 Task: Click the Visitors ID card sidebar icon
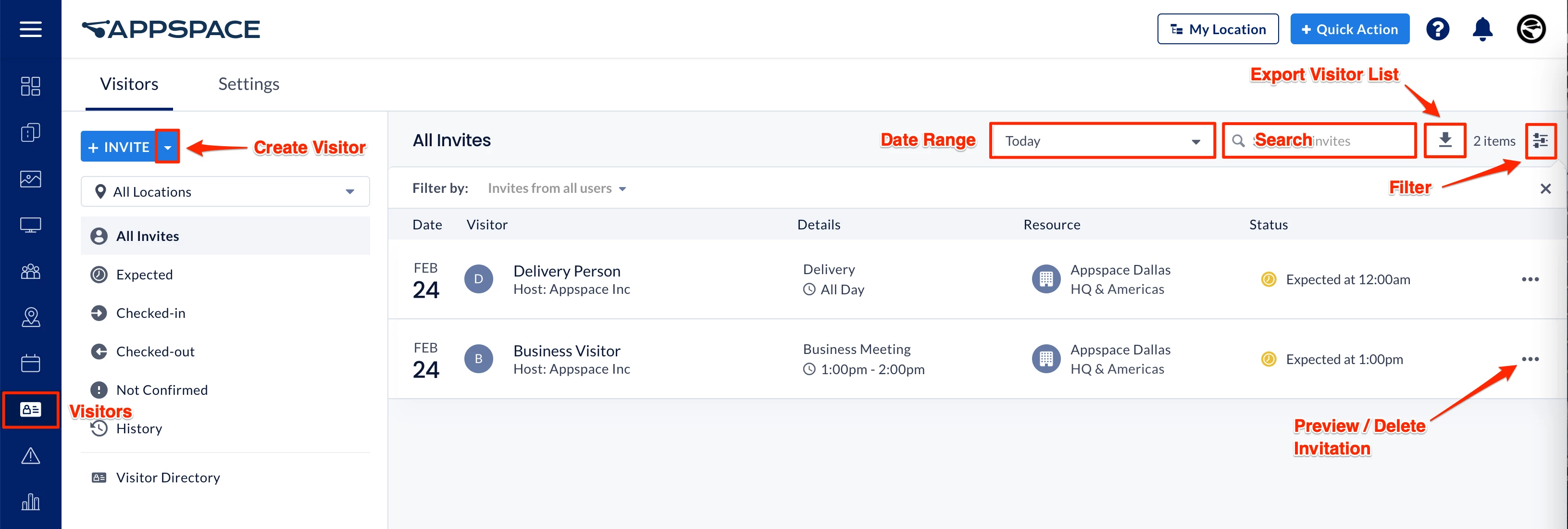(x=30, y=410)
